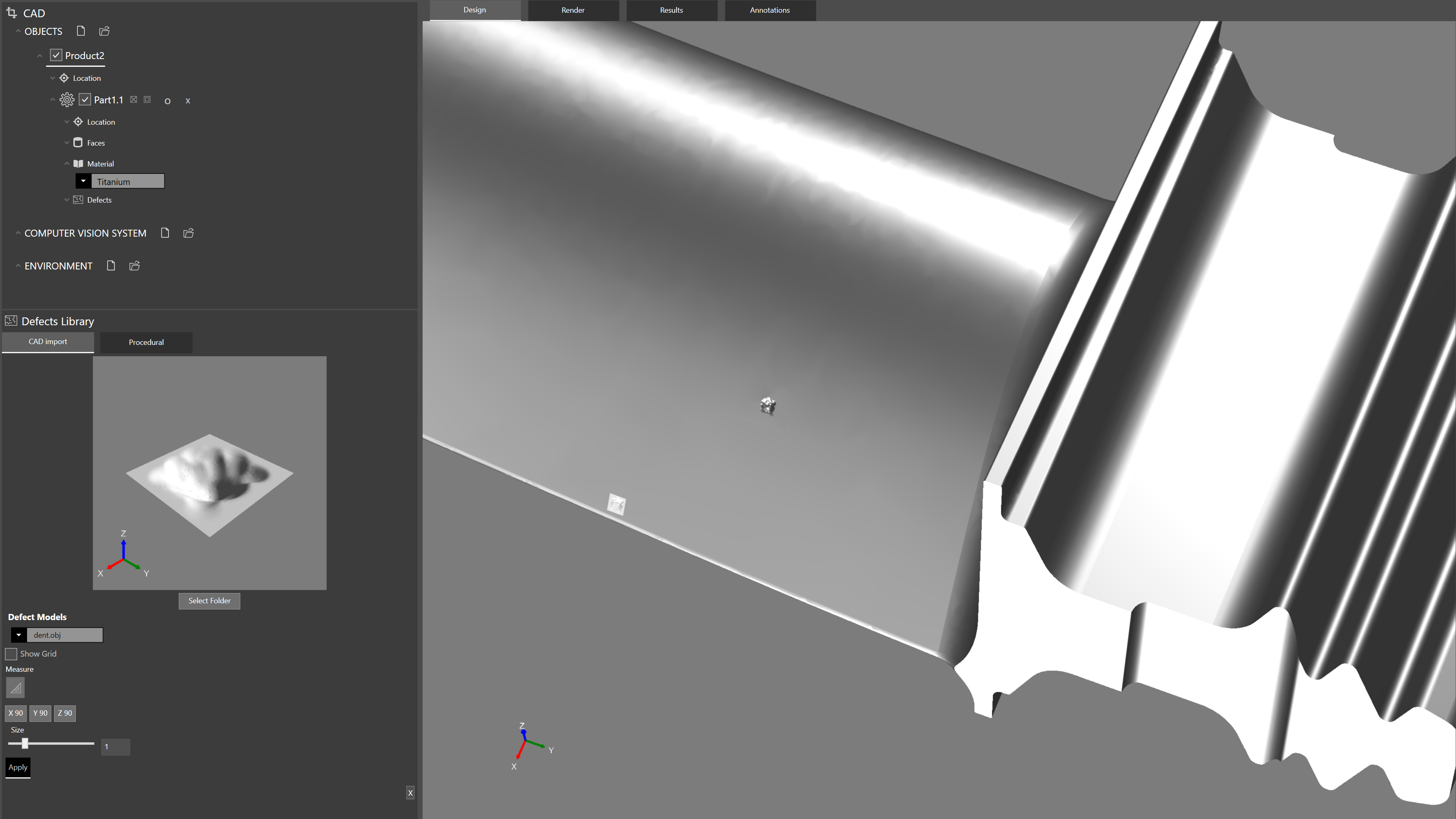Click the gear icon beside Part1.1
Screen dimensions: 1456x819
tap(67, 100)
